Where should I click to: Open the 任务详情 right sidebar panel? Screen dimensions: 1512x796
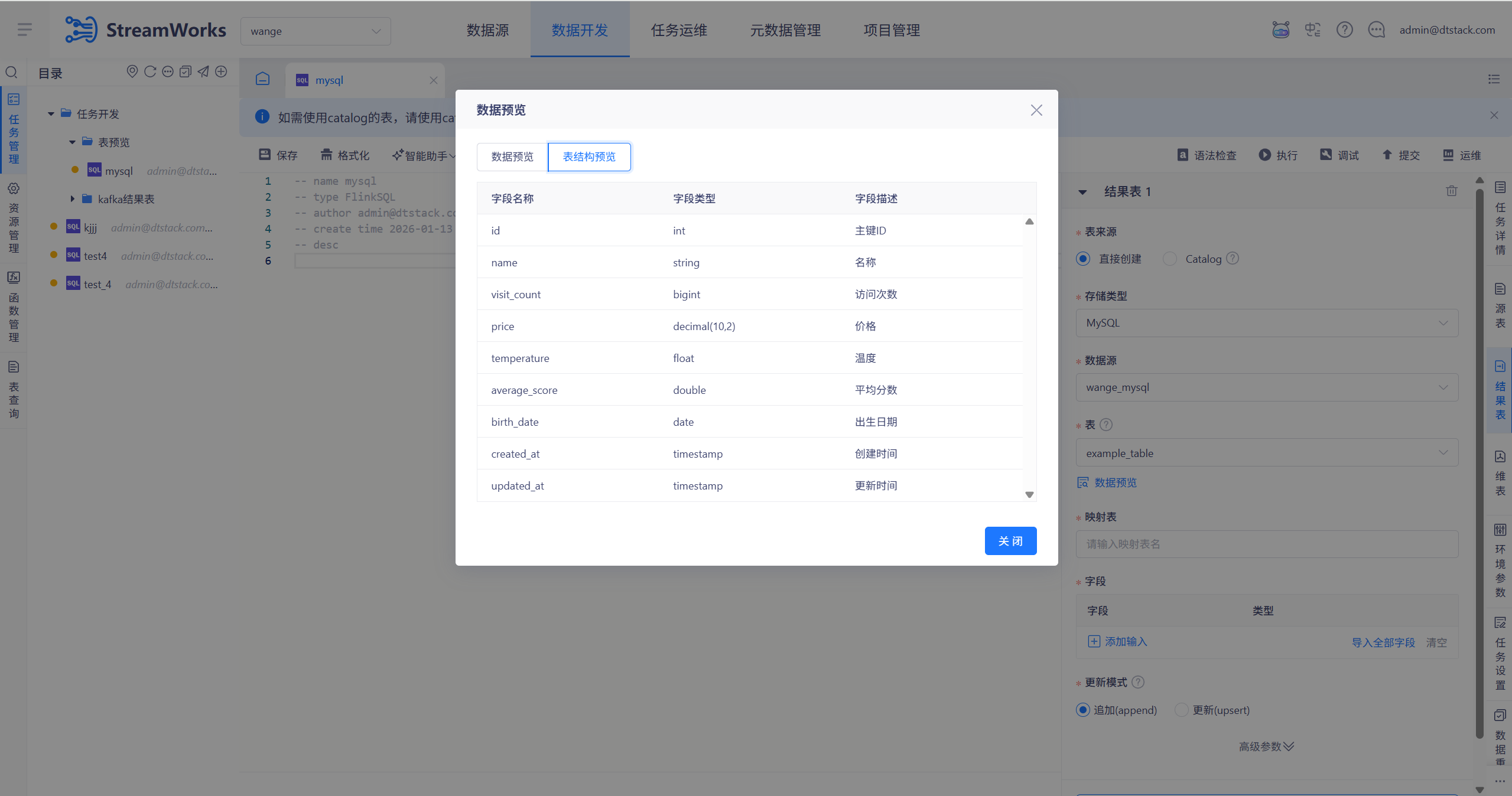tap(1500, 218)
